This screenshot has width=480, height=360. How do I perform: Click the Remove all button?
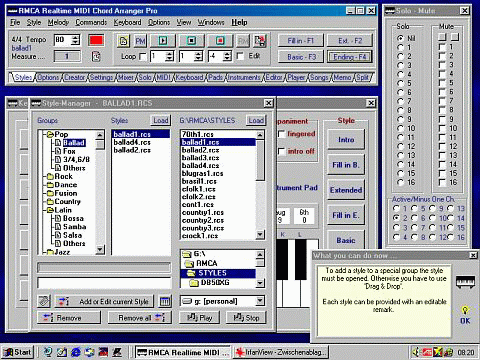click(x=140, y=318)
